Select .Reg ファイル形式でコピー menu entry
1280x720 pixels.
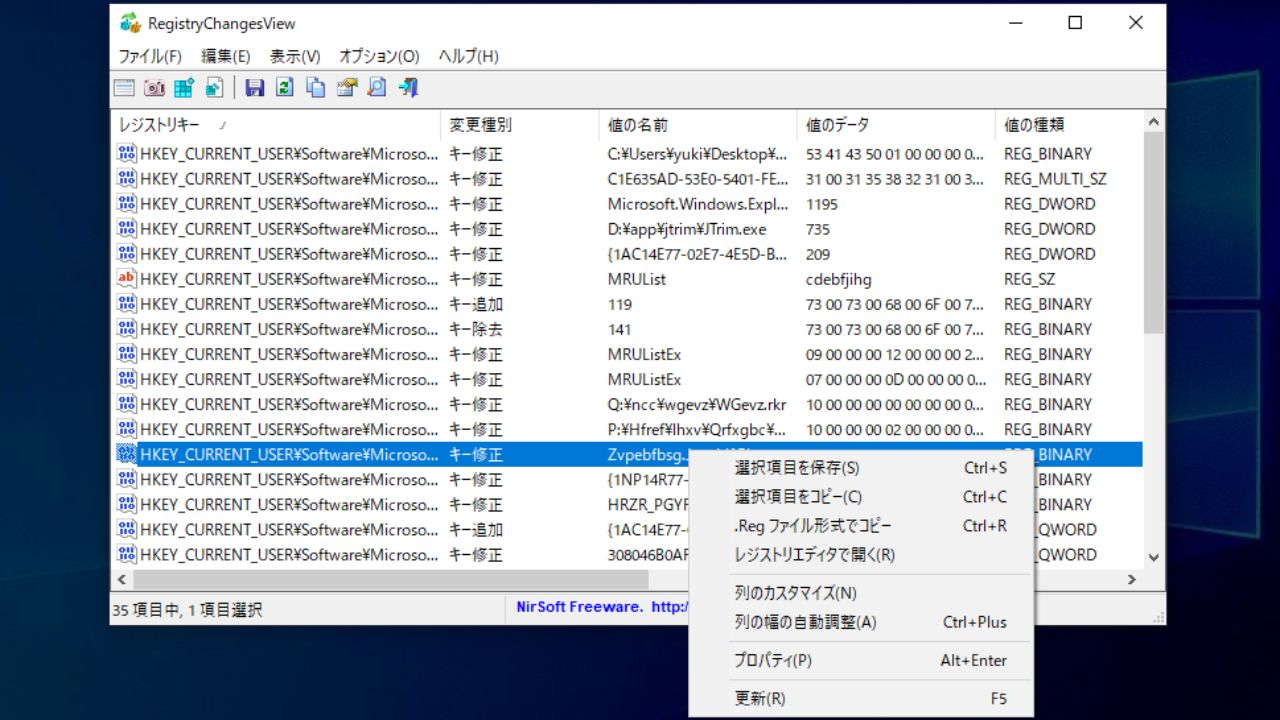point(861,526)
